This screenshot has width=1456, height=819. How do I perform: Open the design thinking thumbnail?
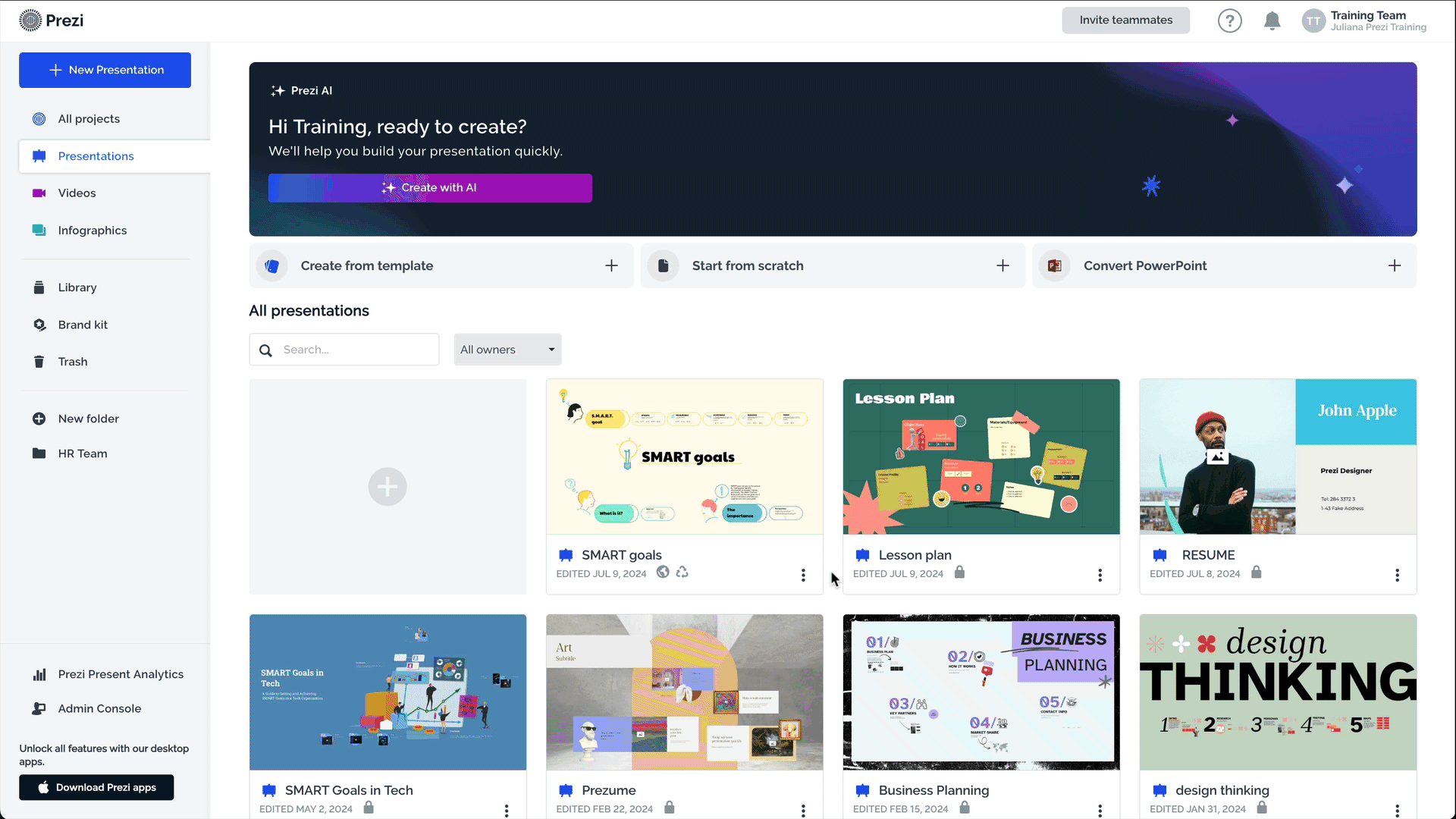point(1278,692)
